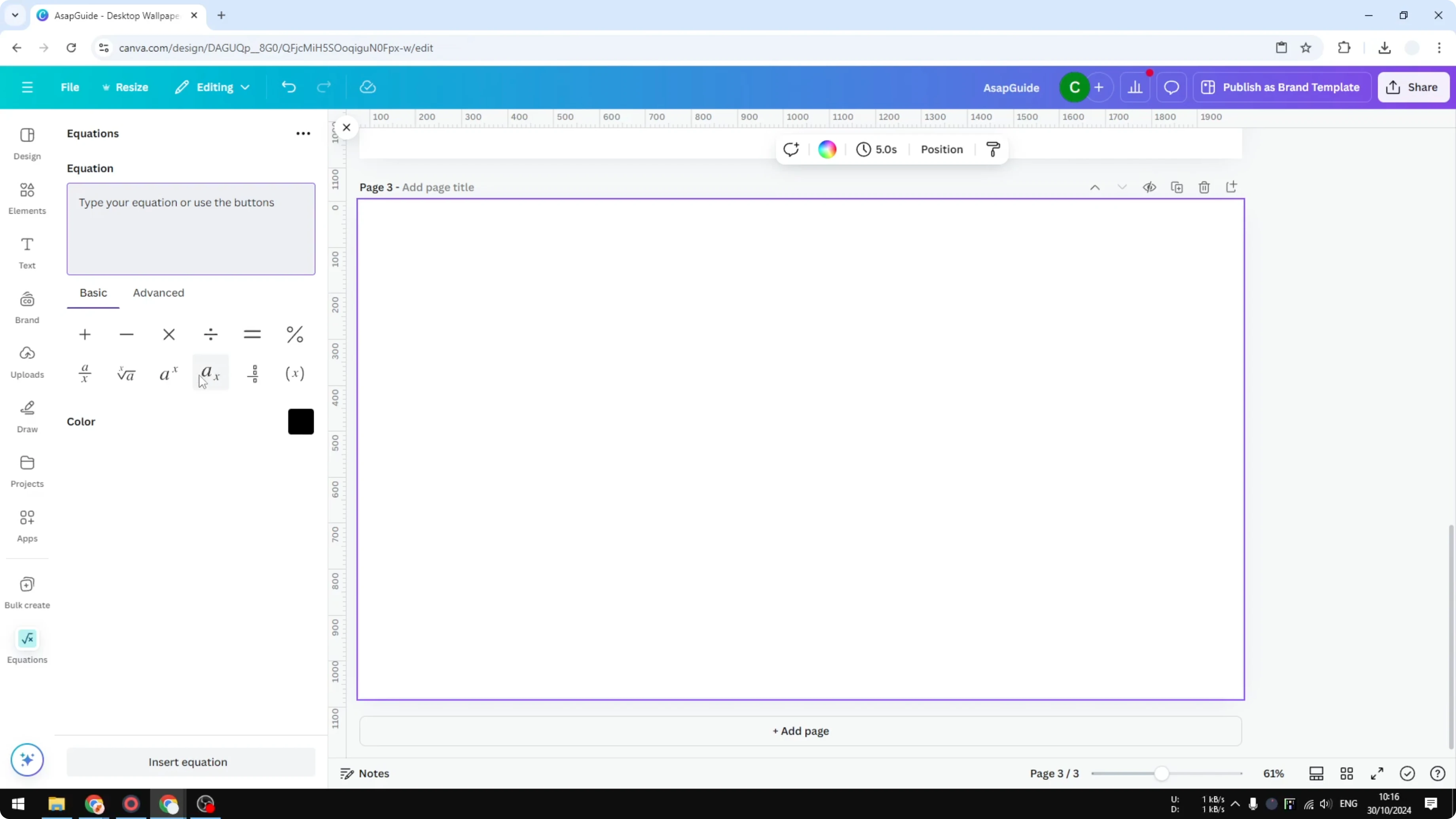Image resolution: width=1456 pixels, height=819 pixels.
Task: Insert the fraction a over x symbol
Action: (85, 372)
